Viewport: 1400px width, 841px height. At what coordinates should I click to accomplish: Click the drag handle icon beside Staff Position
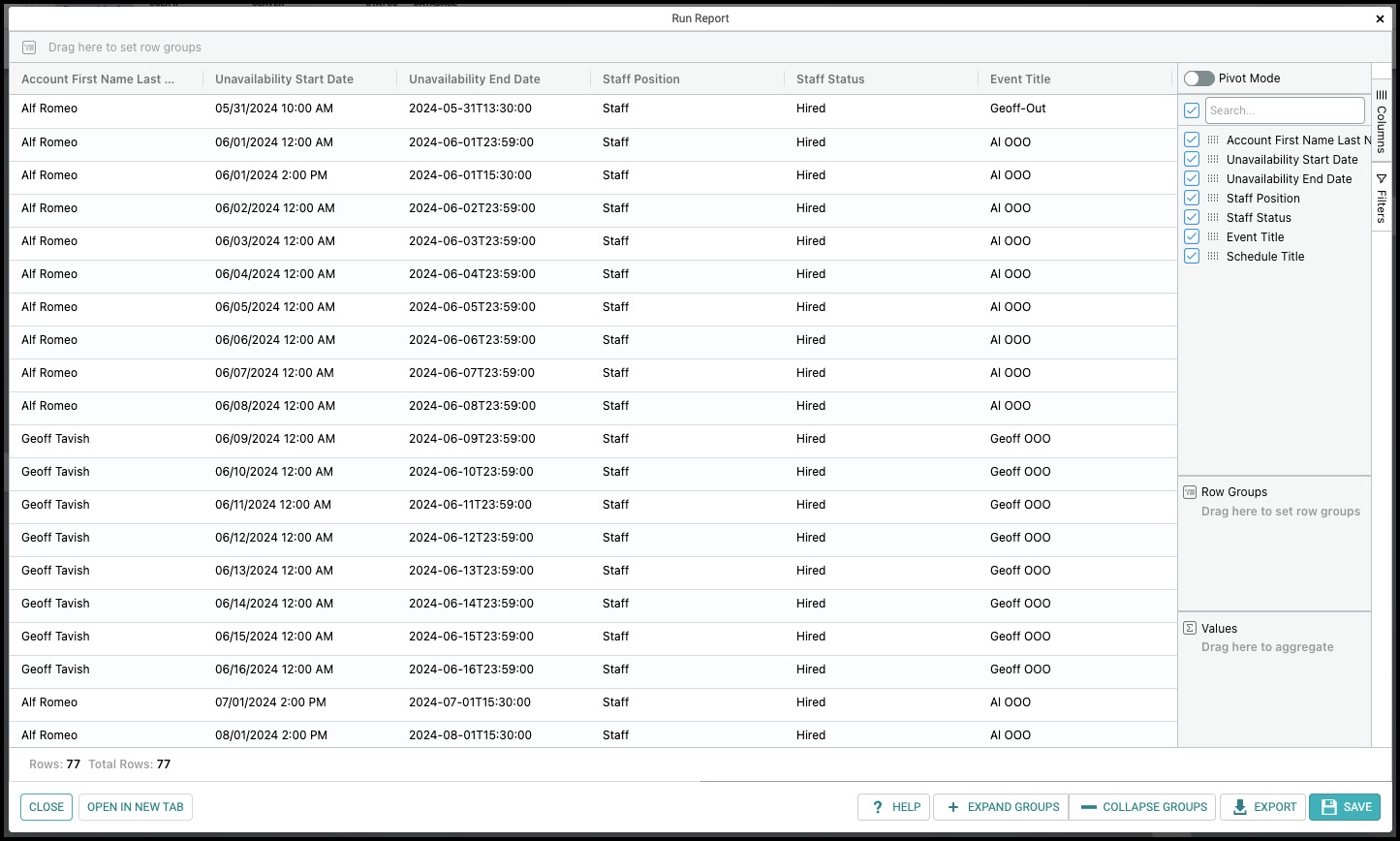pyautogui.click(x=1213, y=198)
